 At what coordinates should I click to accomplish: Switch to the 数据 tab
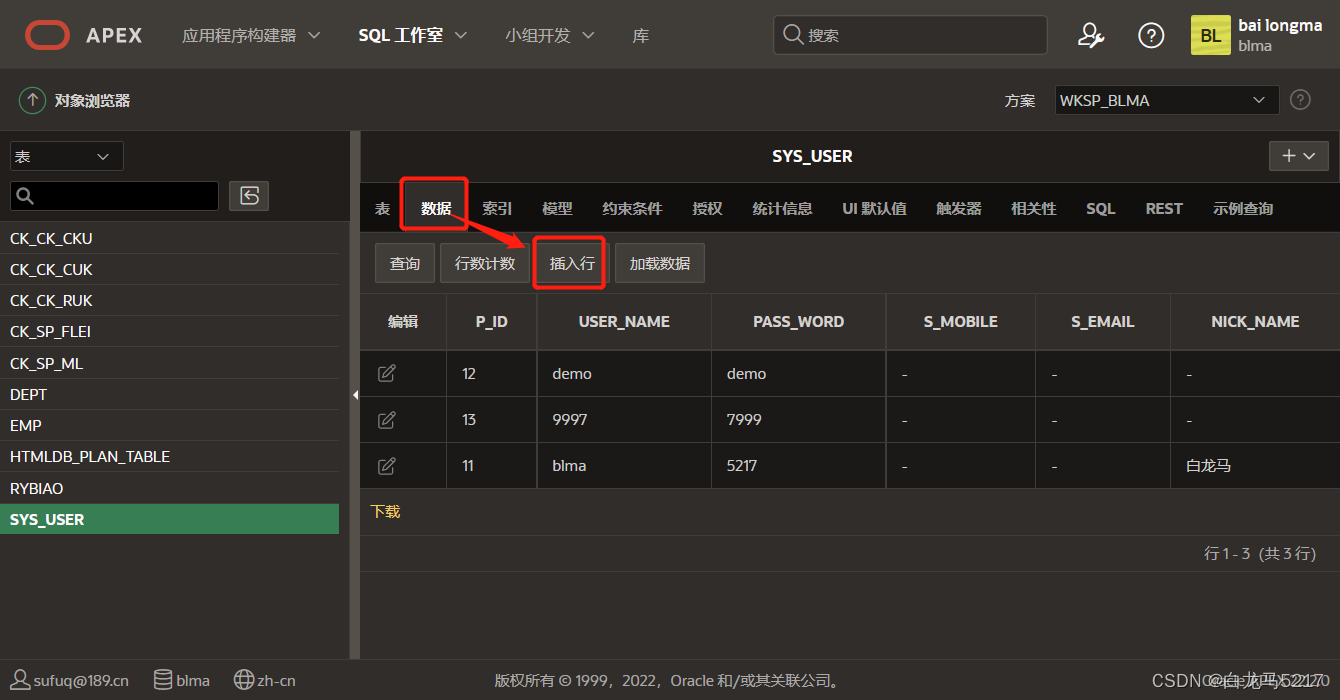(436, 208)
